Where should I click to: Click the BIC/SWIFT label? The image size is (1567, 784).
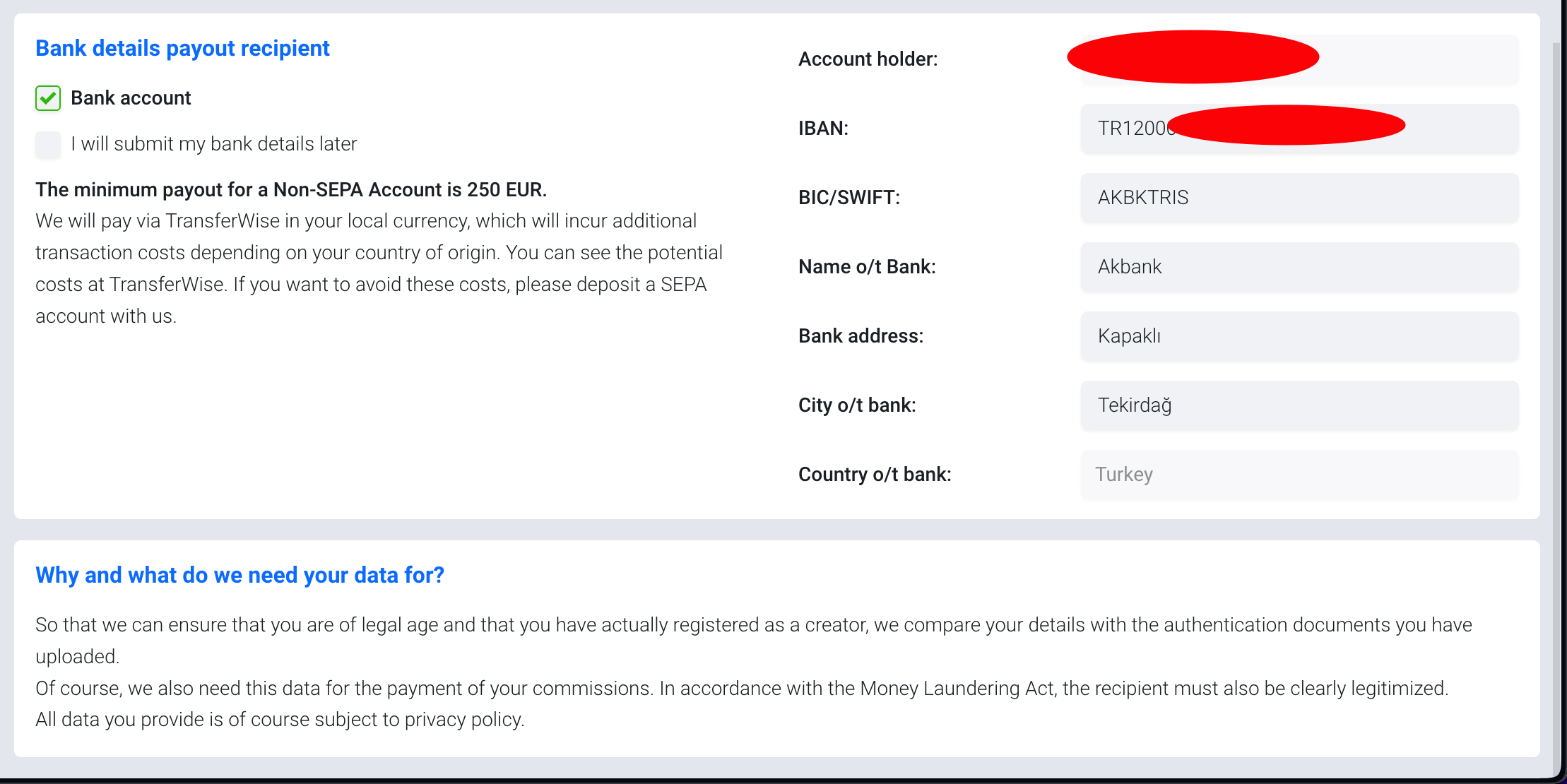[849, 198]
